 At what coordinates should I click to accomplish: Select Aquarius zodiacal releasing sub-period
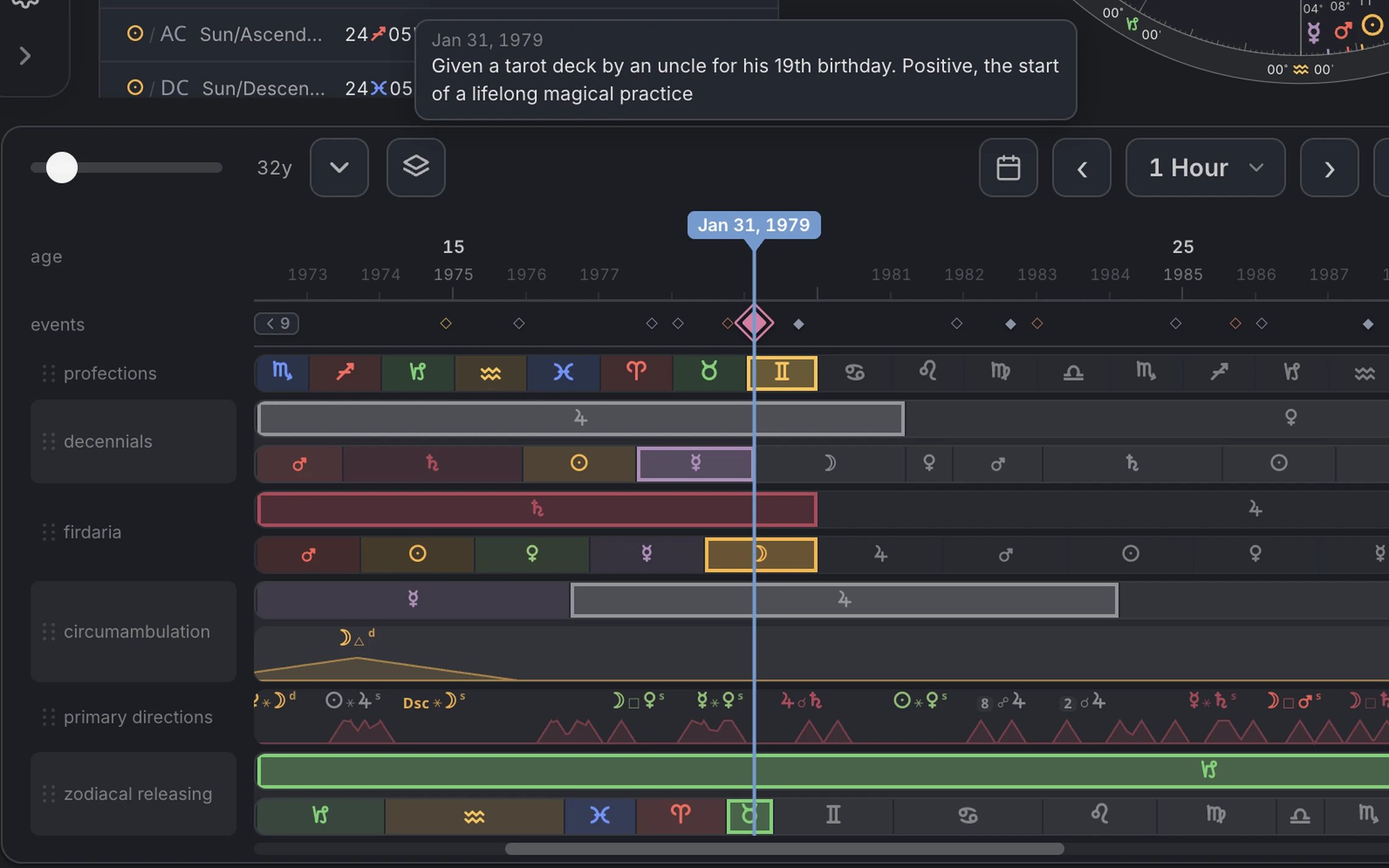coord(474,816)
